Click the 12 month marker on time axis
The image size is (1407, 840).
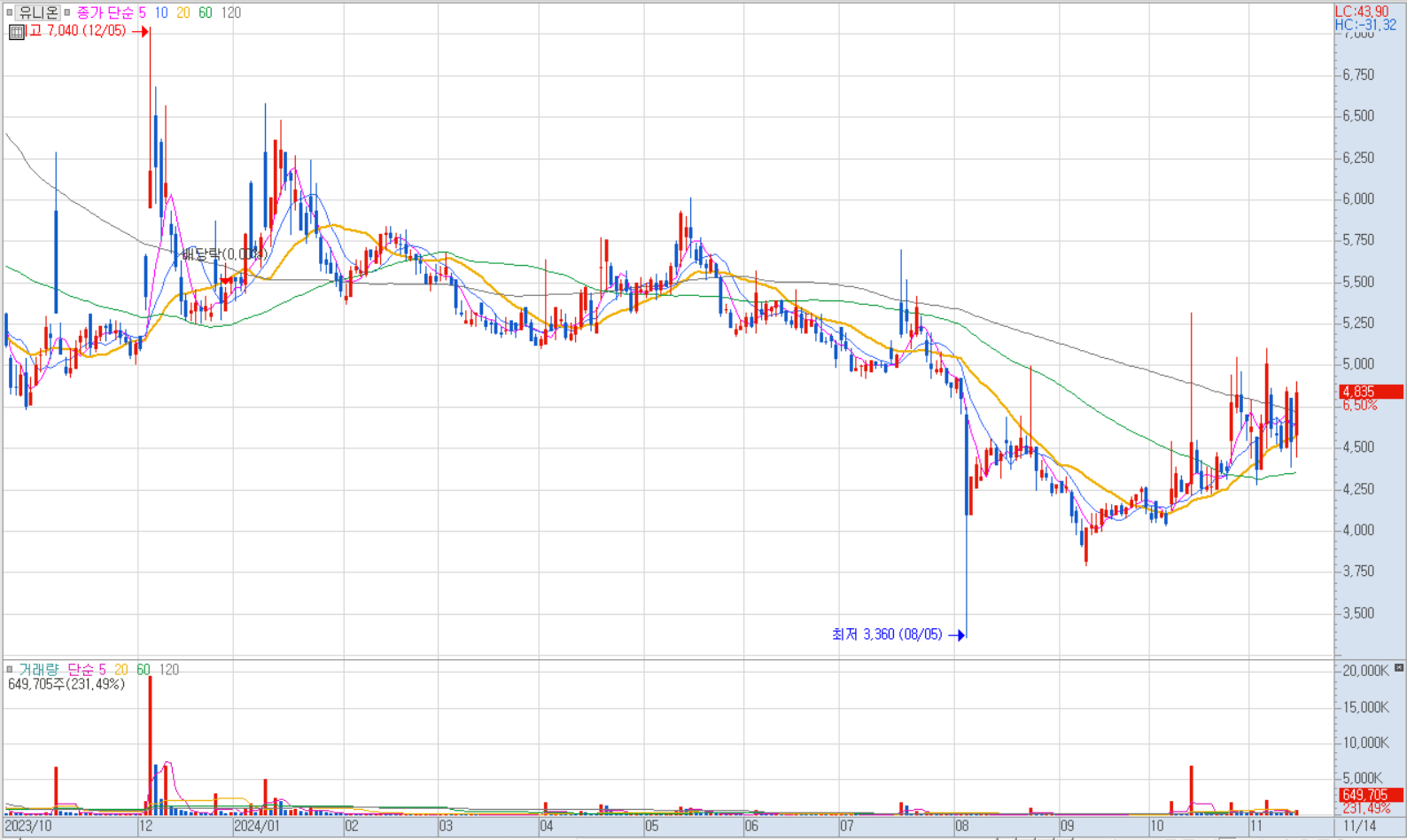(x=146, y=826)
